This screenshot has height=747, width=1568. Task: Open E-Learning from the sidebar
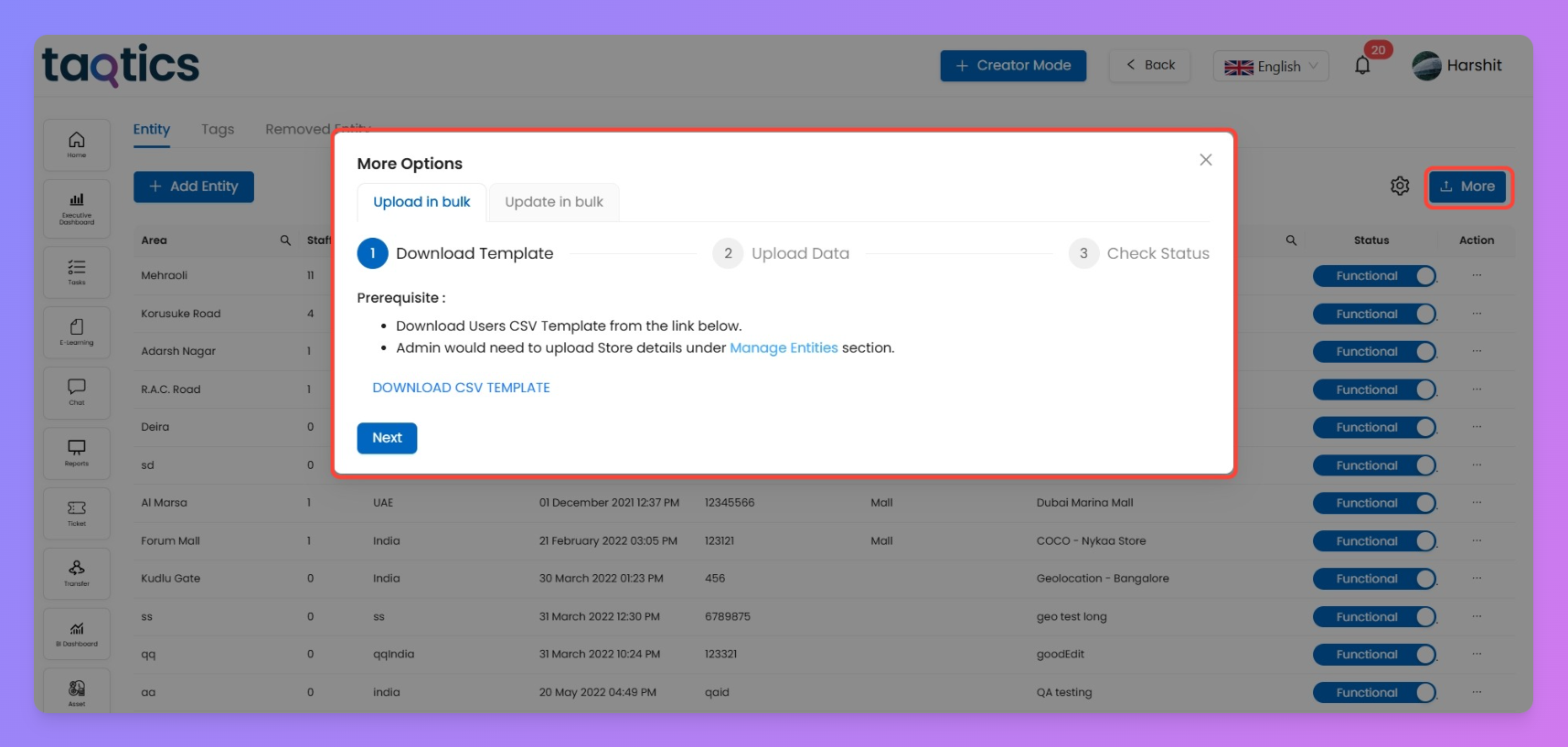(x=77, y=332)
